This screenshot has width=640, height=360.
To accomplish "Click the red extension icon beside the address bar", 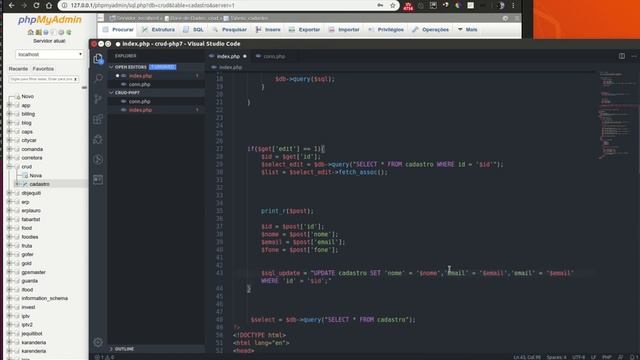I will (x=408, y=6).
